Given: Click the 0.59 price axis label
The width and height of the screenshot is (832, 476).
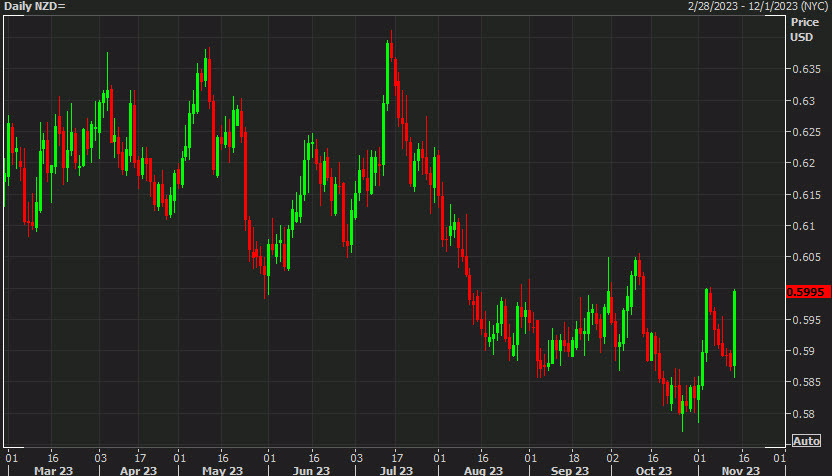Looking at the screenshot, I should pos(803,351).
